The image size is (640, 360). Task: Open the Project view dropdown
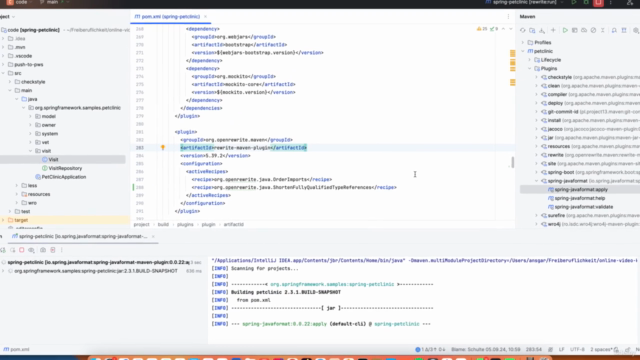[x=7, y=17]
